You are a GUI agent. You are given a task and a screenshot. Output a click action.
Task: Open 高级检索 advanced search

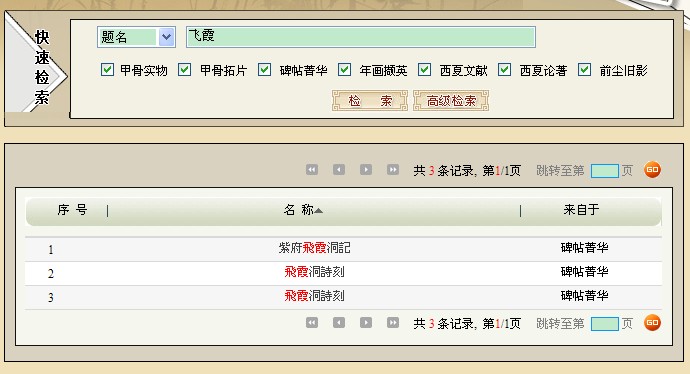coord(451,101)
